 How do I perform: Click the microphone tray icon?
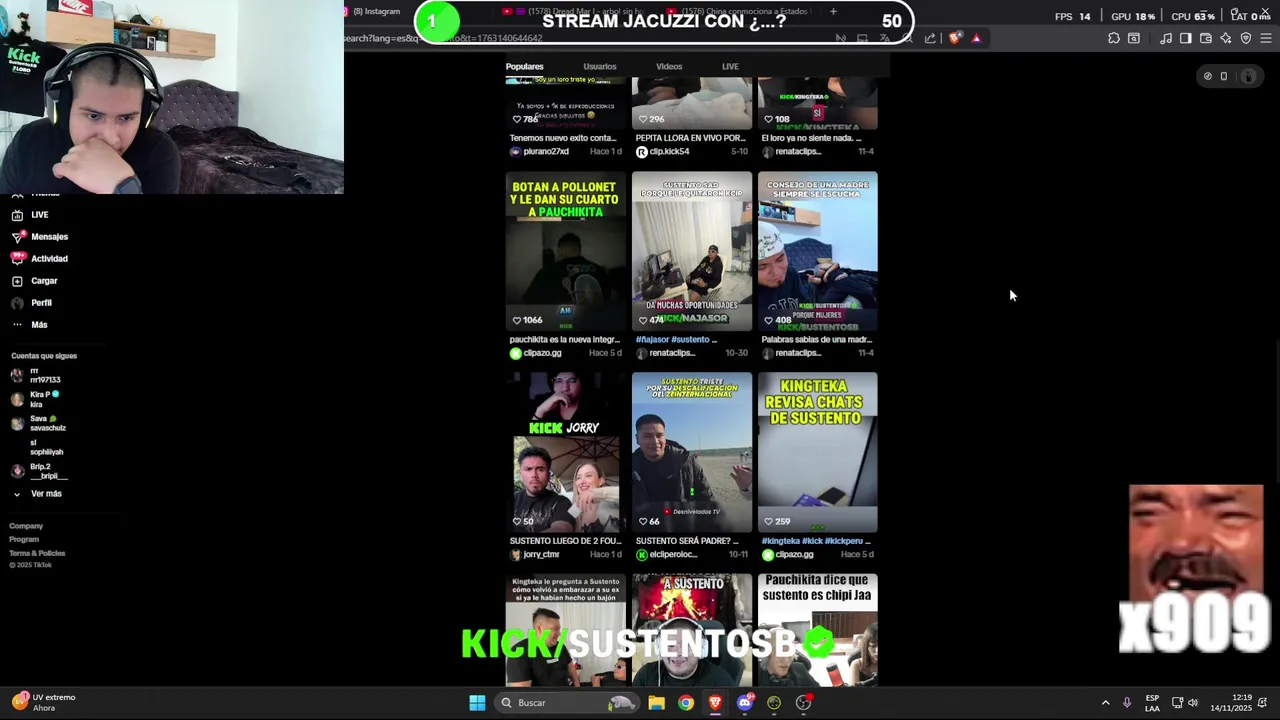1127,703
